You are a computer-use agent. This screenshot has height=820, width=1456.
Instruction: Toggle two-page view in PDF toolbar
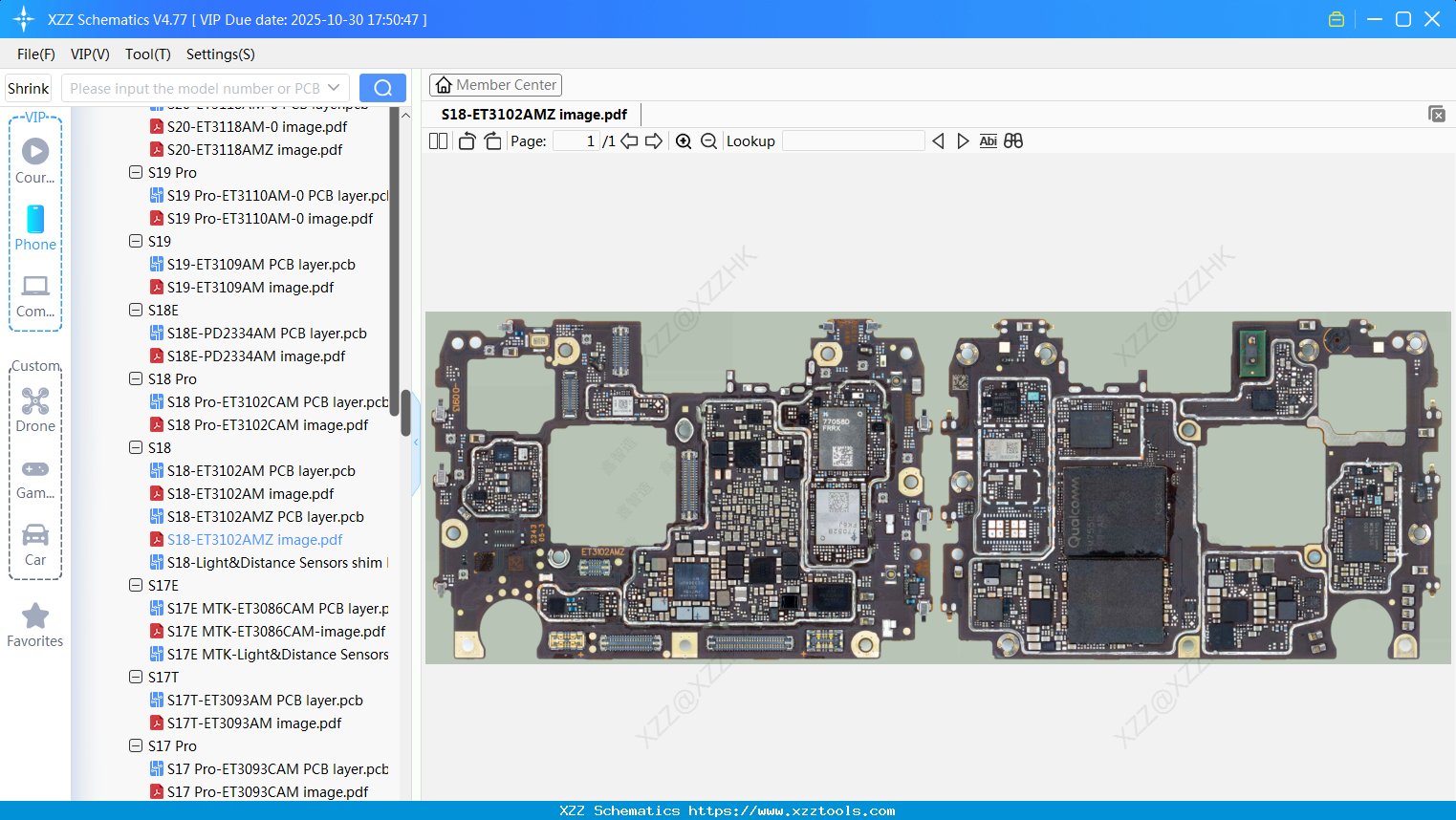pyautogui.click(x=438, y=140)
